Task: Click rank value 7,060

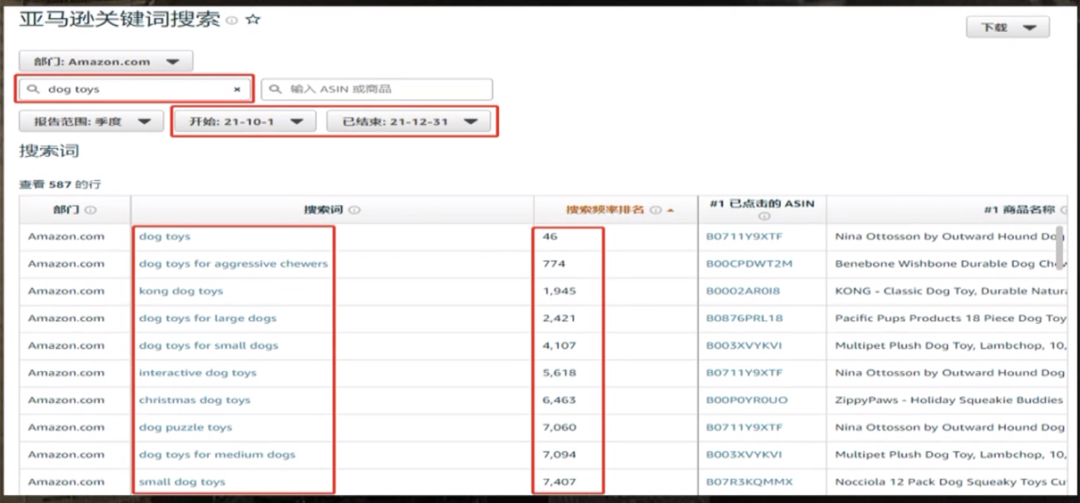Action: click(559, 427)
